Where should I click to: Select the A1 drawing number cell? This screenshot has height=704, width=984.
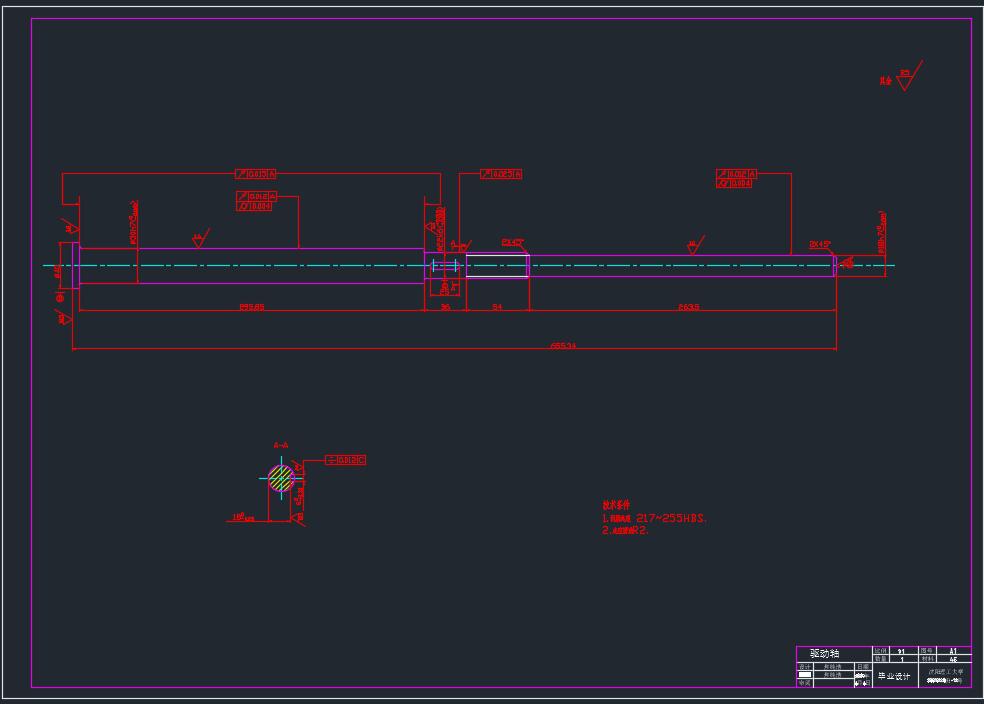953,651
